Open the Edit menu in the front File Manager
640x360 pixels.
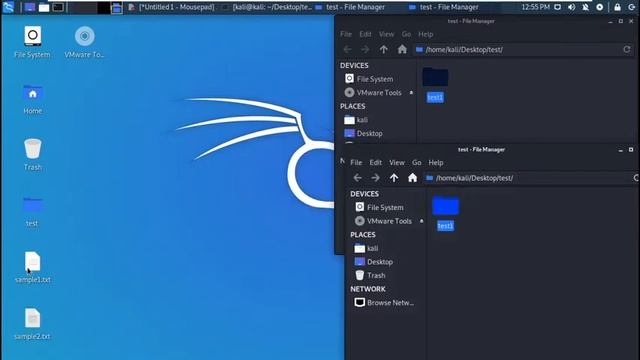[x=376, y=162]
